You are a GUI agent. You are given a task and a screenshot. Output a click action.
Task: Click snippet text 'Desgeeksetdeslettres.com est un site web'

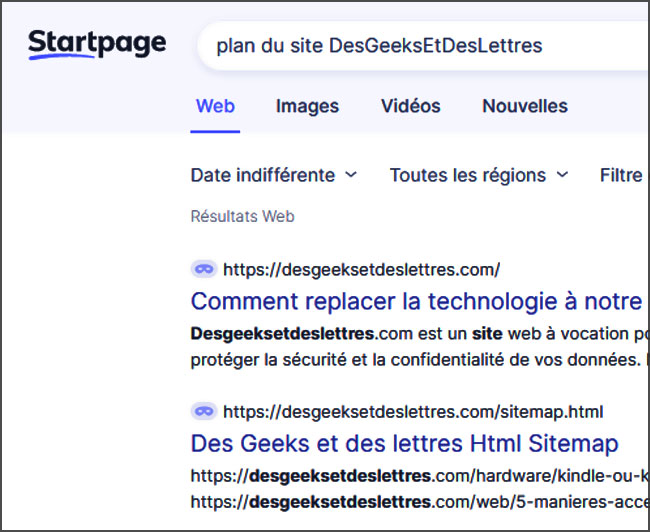pos(368,334)
